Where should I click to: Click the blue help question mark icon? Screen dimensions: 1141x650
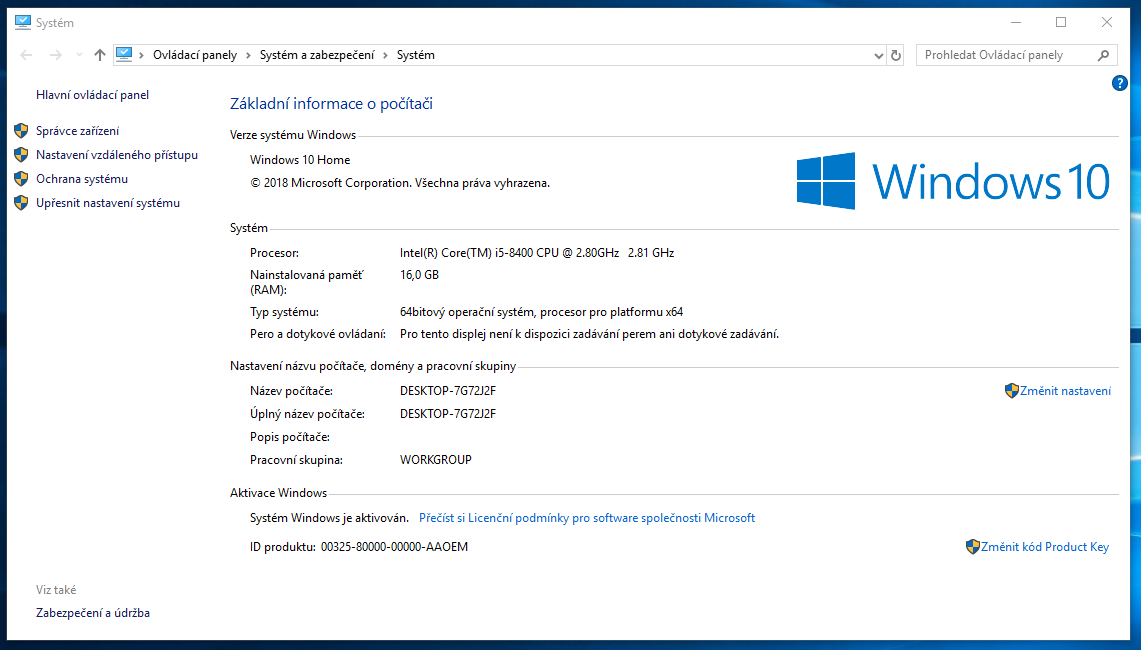(1120, 83)
